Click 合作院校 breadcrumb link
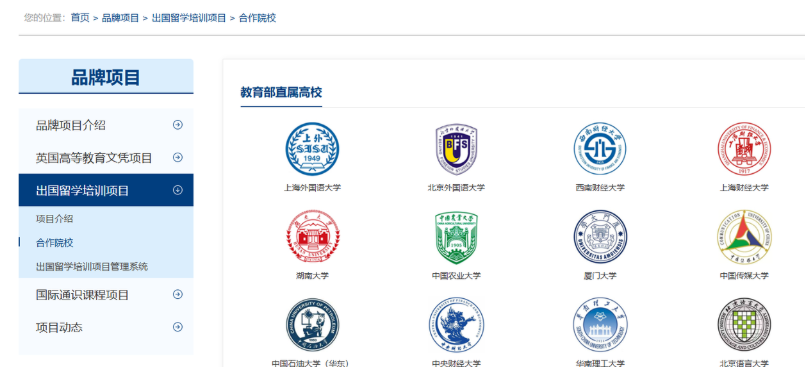The height and width of the screenshot is (367, 805). pyautogui.click(x=258, y=18)
